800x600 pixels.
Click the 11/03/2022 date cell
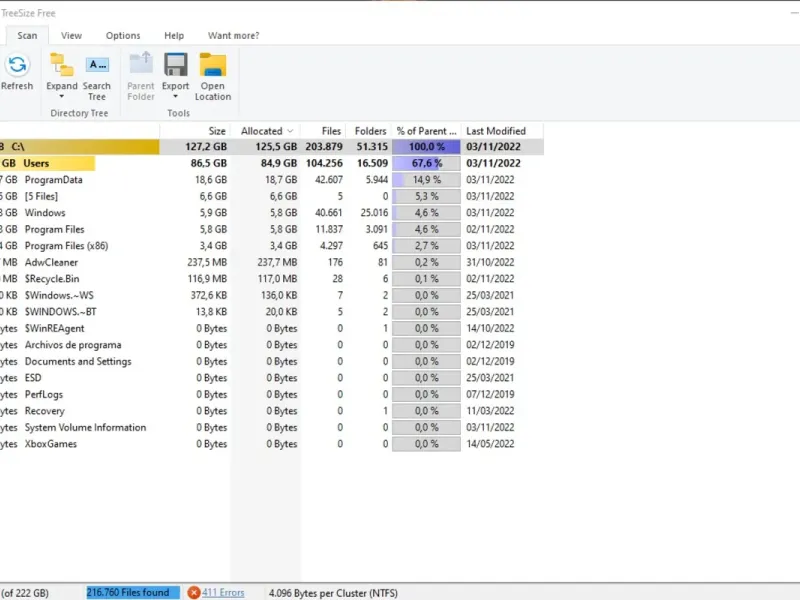490,411
